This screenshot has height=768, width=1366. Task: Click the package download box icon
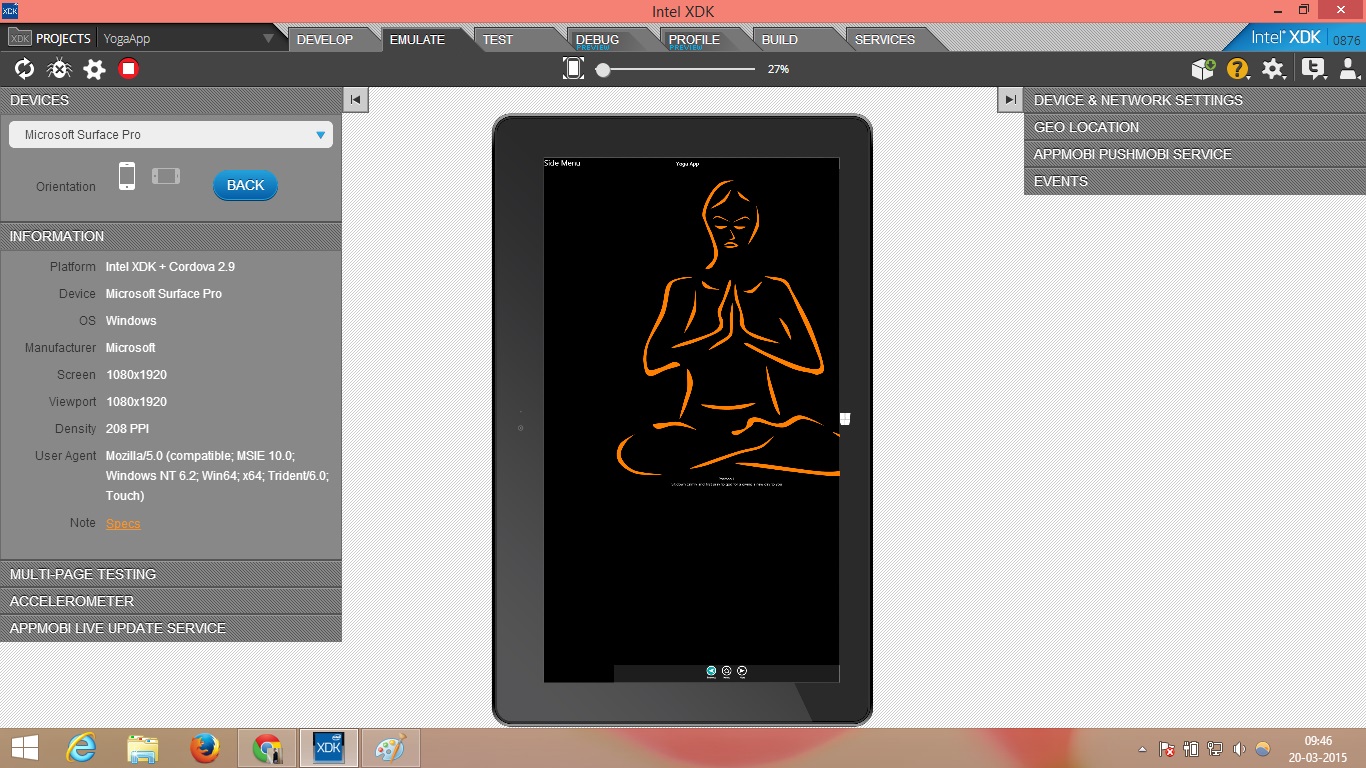coord(1203,69)
